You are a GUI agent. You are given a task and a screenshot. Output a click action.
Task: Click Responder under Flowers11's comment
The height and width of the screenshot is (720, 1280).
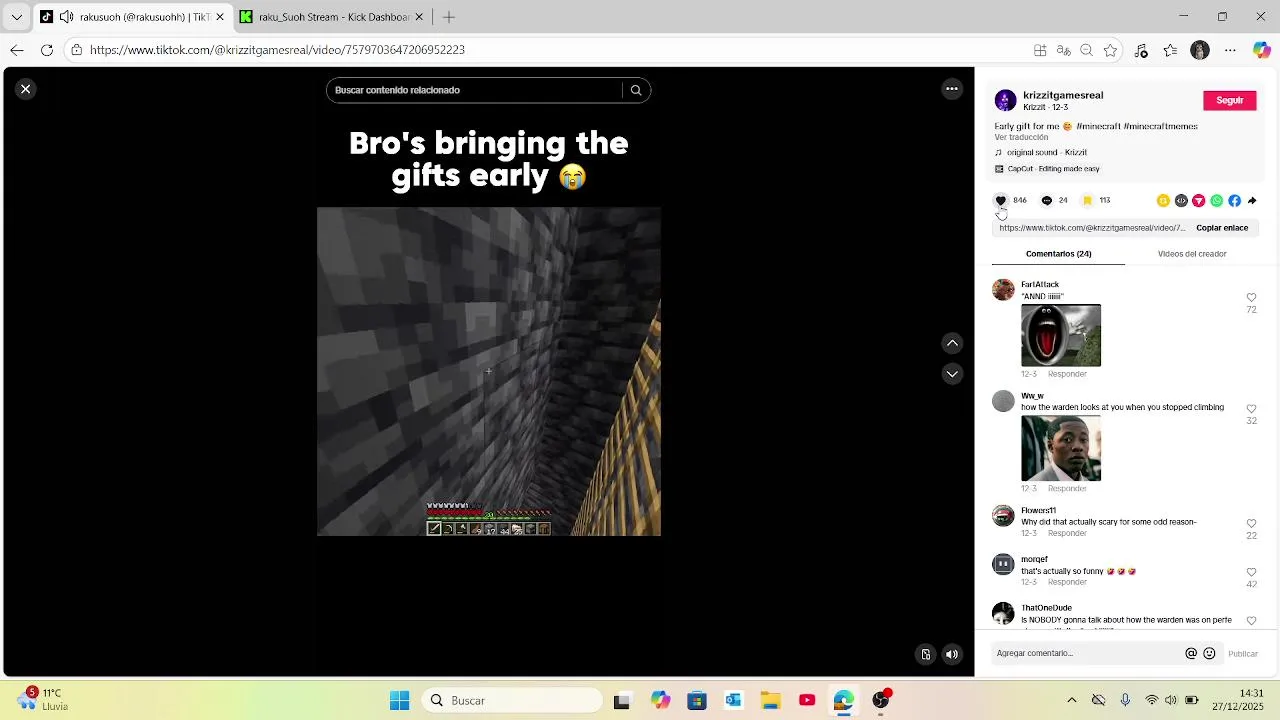[x=1067, y=533]
